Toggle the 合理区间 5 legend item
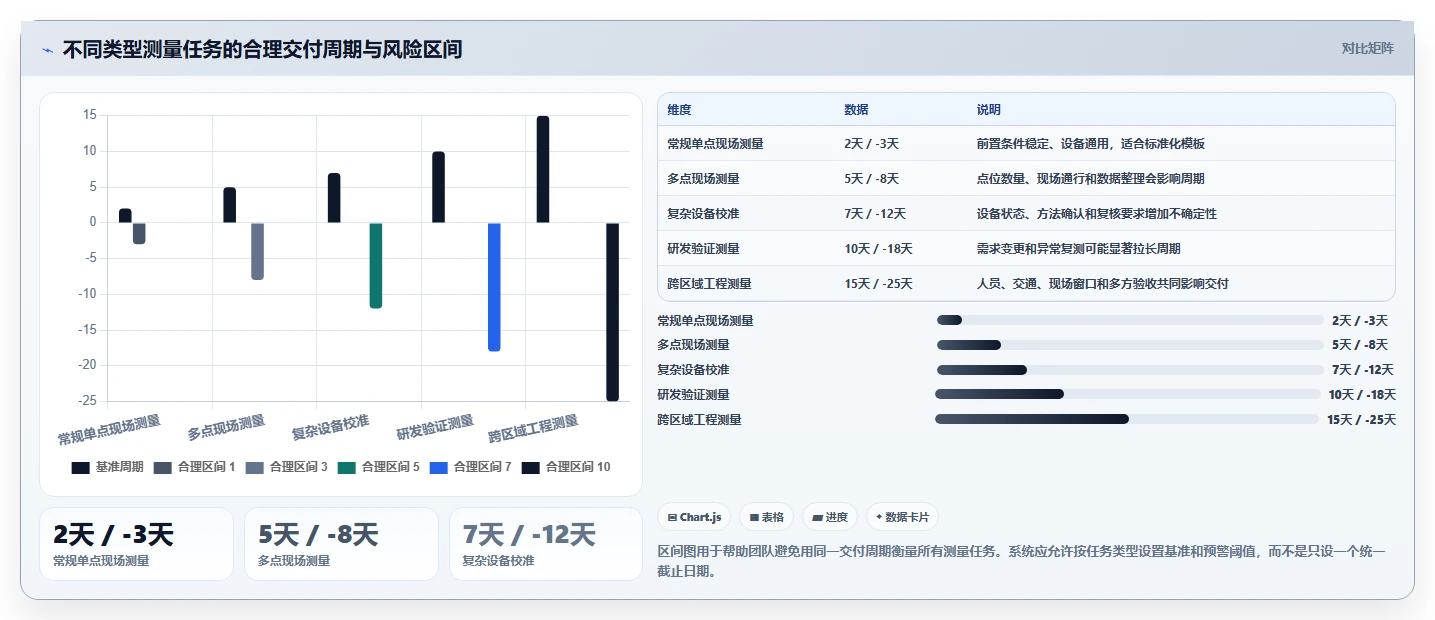The image size is (1435, 620). (378, 467)
